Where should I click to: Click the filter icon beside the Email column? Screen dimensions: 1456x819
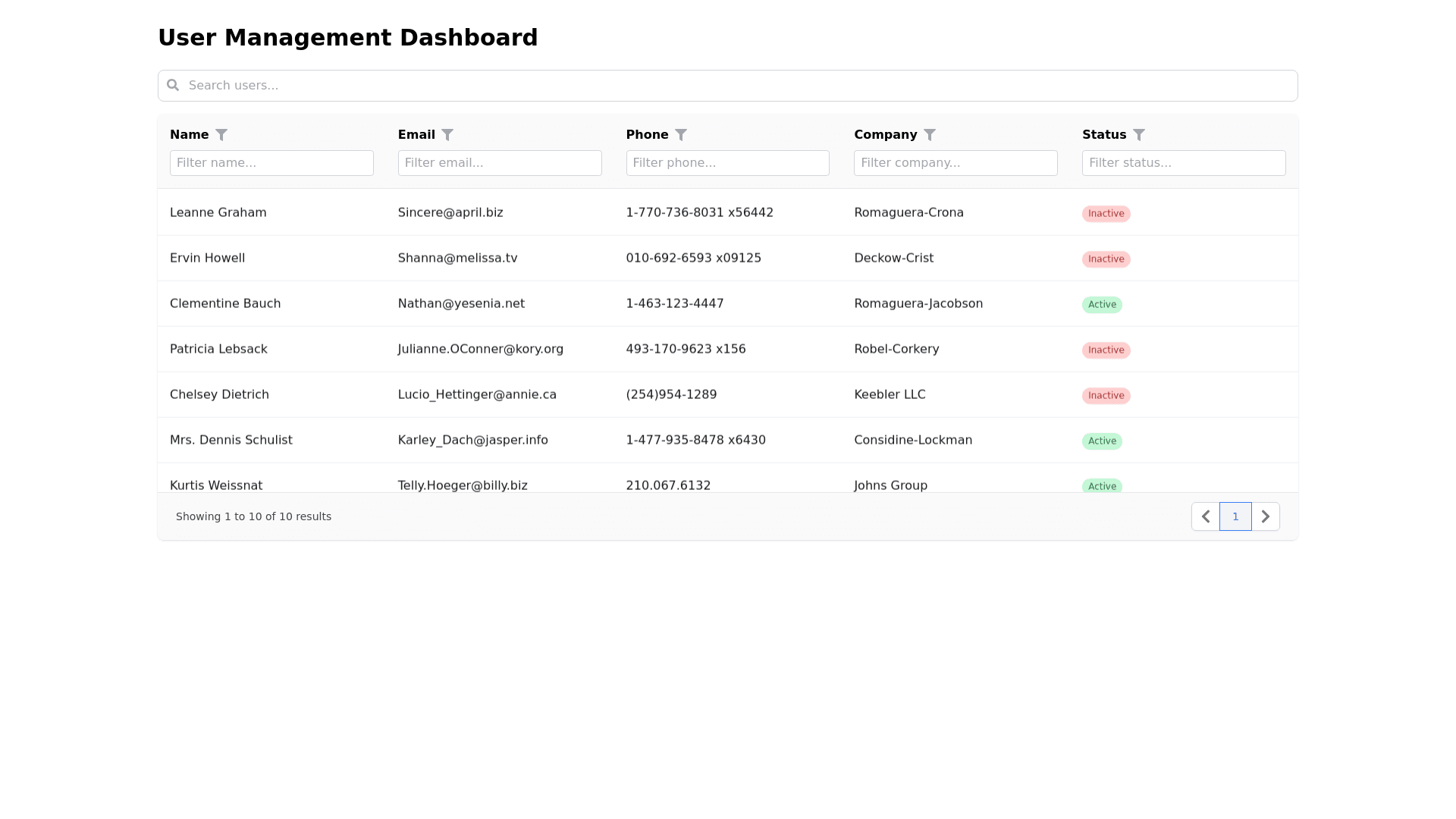click(448, 135)
